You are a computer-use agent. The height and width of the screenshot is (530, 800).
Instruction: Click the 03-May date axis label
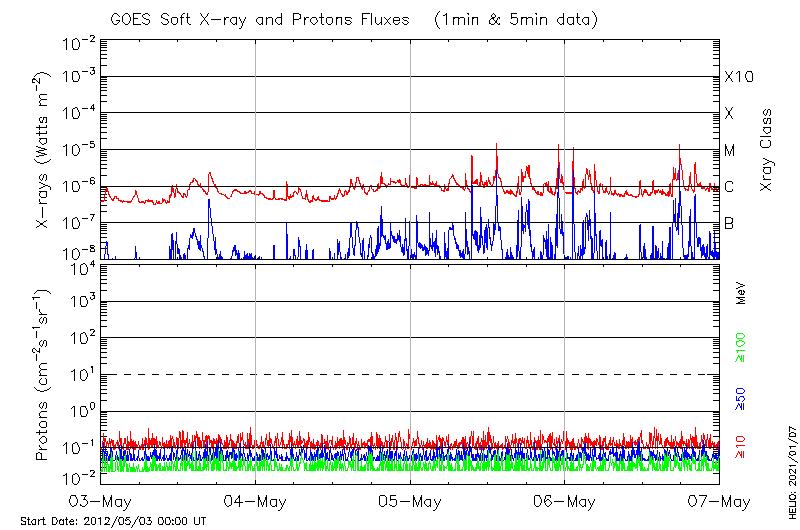pos(101,500)
